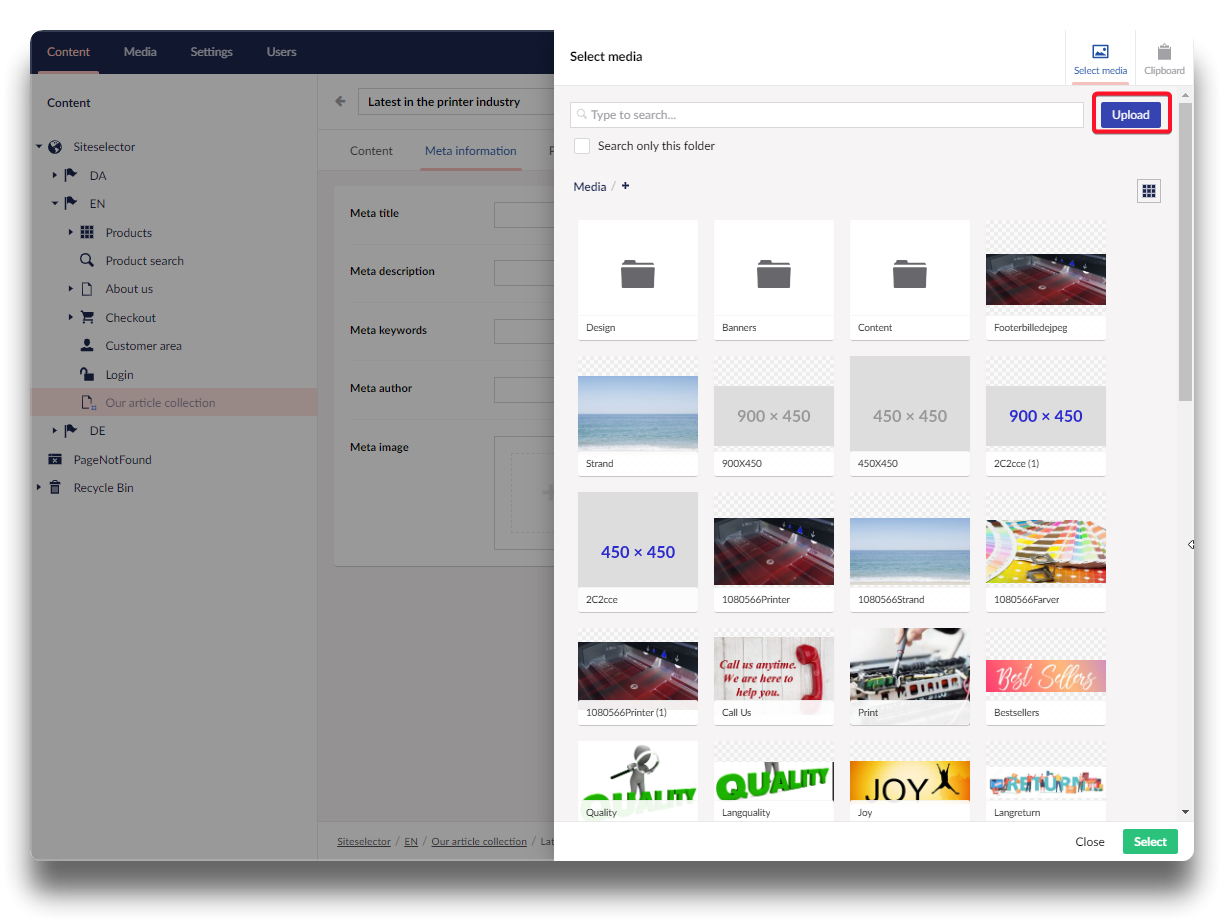Collapse the Siteselector tree node
This screenshot has width=1224, height=923.
[x=39, y=147]
